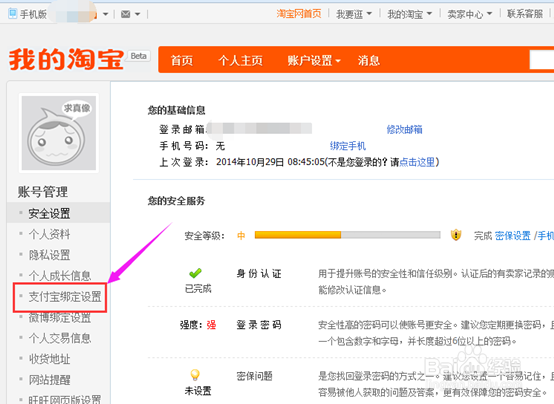The image size is (554, 404).
Task: Select 隐私设置 in sidebar
Action: pos(49,254)
